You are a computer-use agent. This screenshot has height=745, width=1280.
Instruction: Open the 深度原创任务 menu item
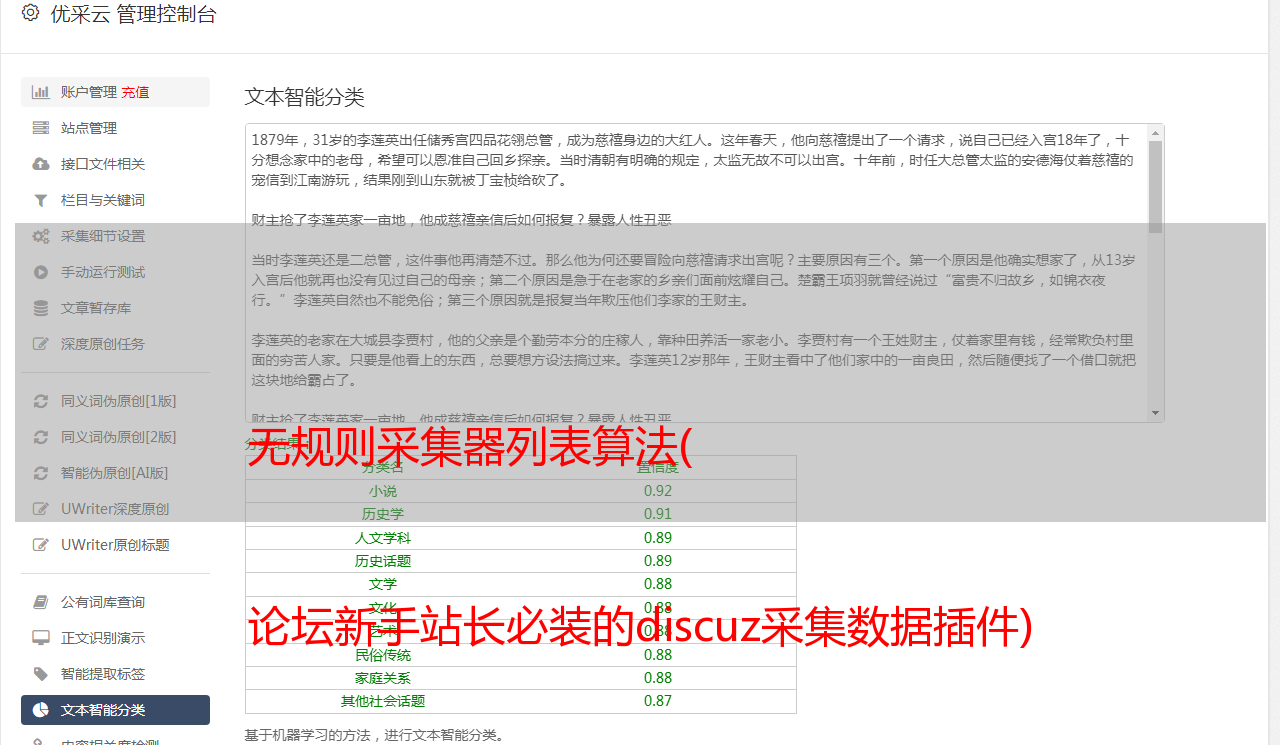(x=115, y=344)
